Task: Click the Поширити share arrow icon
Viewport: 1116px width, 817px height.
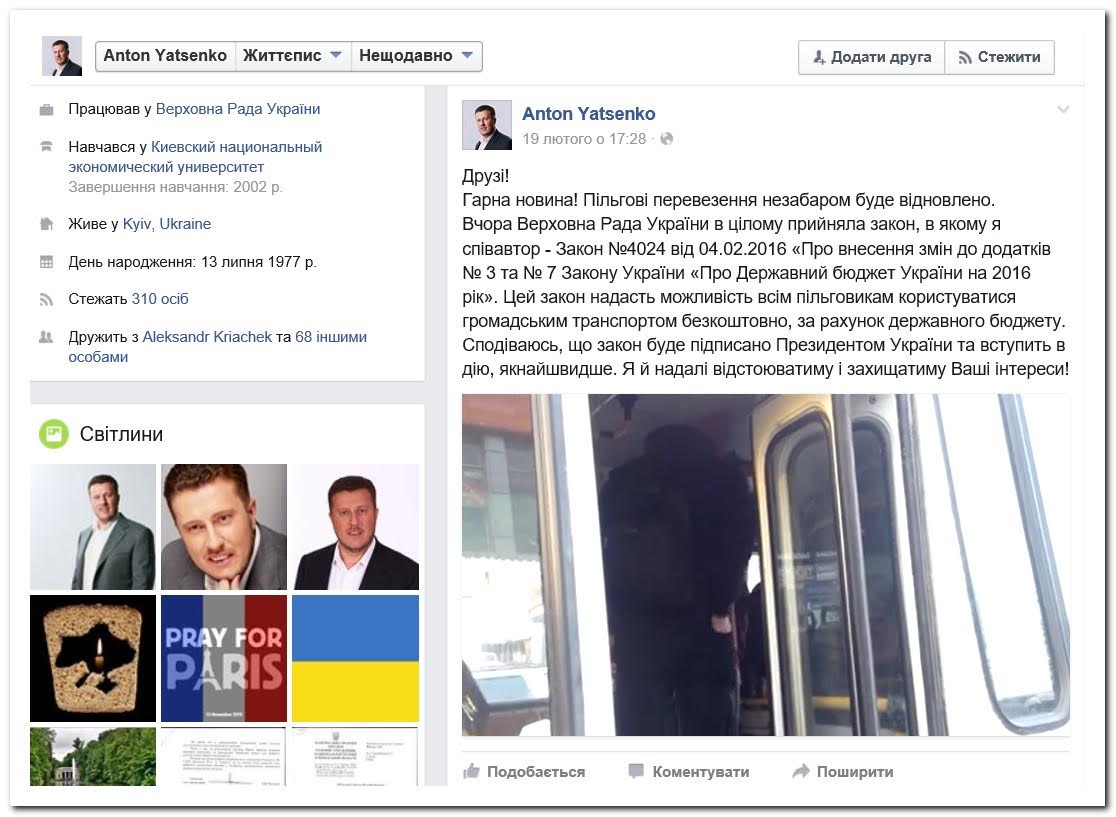Action: pos(801,771)
